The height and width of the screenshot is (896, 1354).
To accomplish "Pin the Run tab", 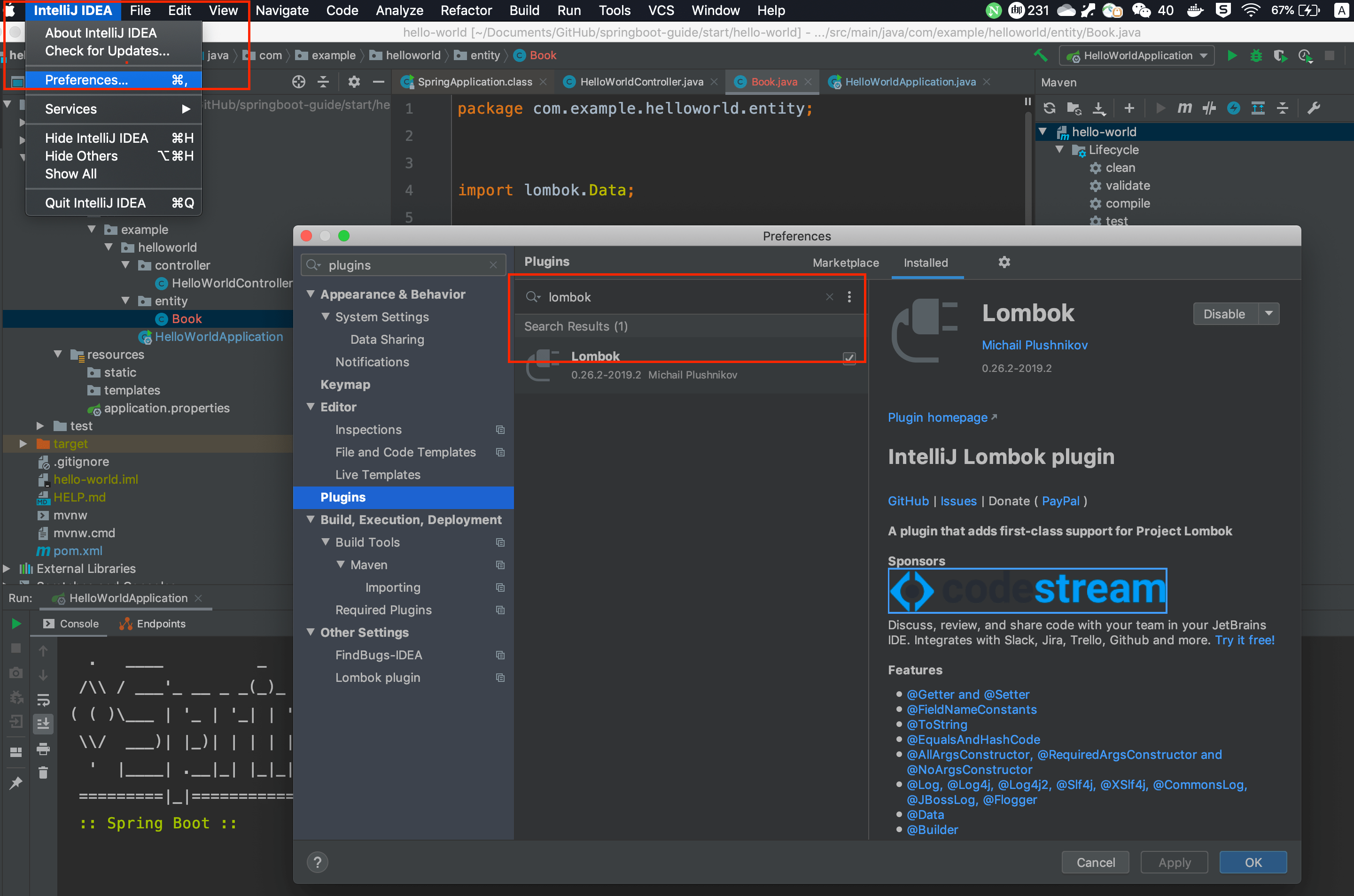I will 16,783.
